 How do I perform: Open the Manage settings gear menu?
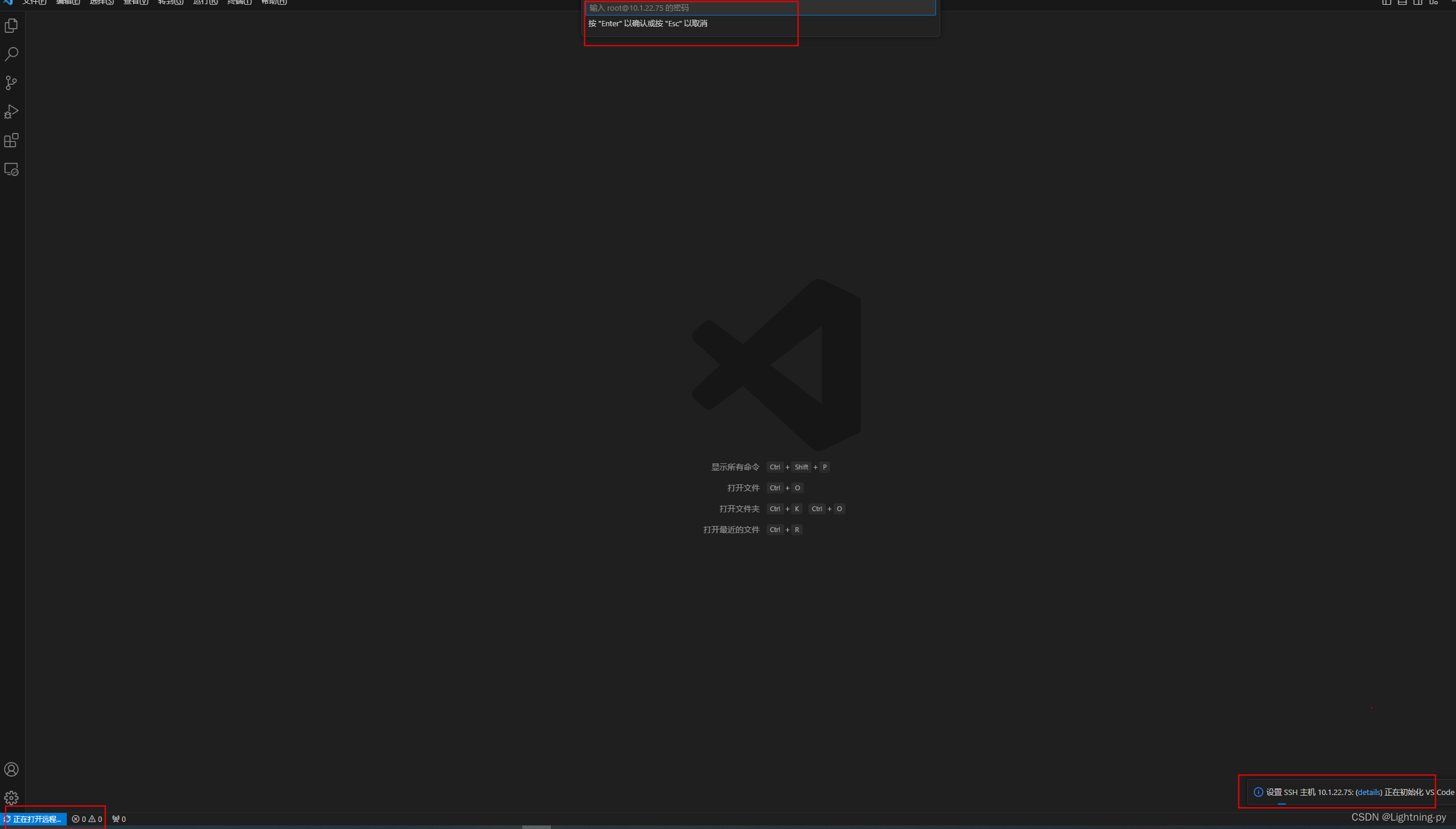11,798
